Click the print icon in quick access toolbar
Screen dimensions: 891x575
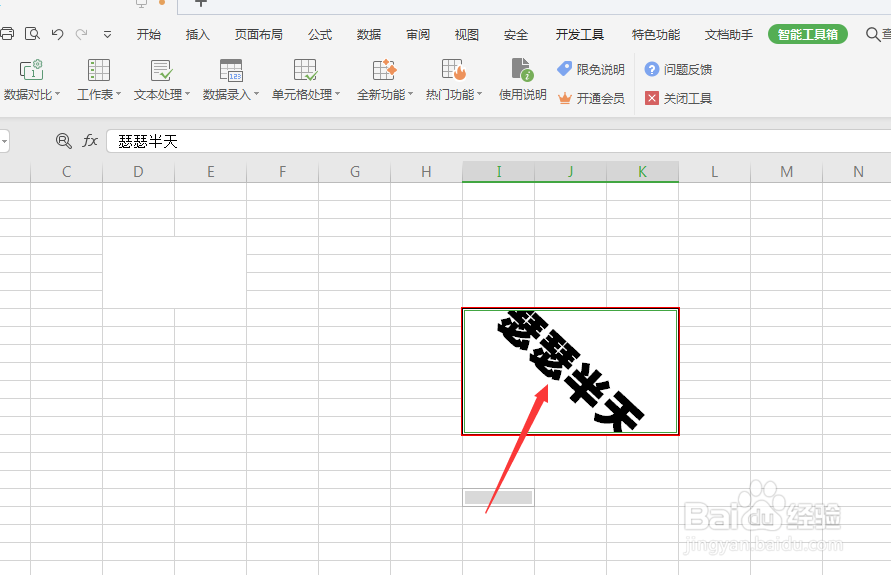[x=6, y=34]
